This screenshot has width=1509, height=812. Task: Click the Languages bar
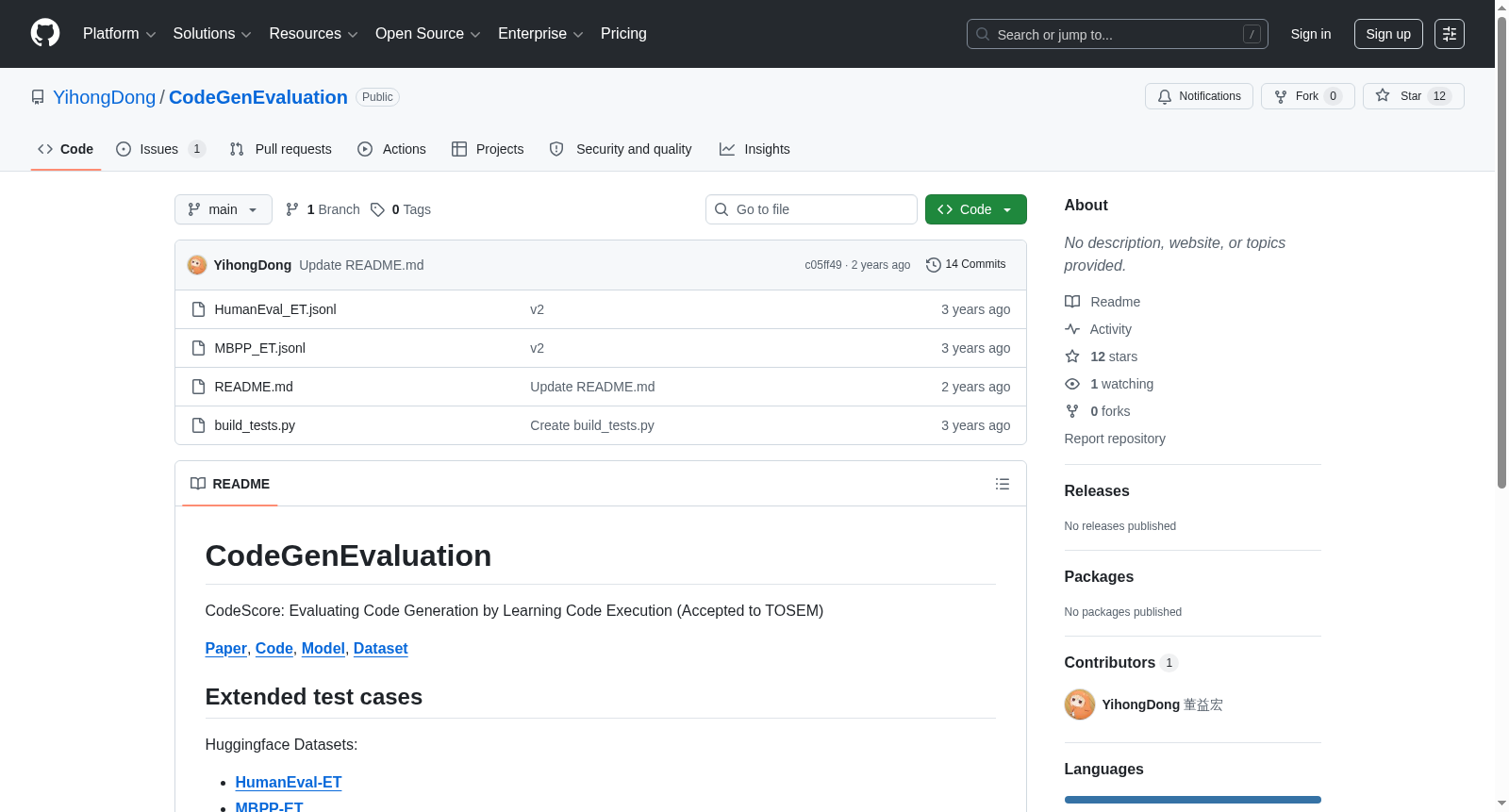point(1193,800)
